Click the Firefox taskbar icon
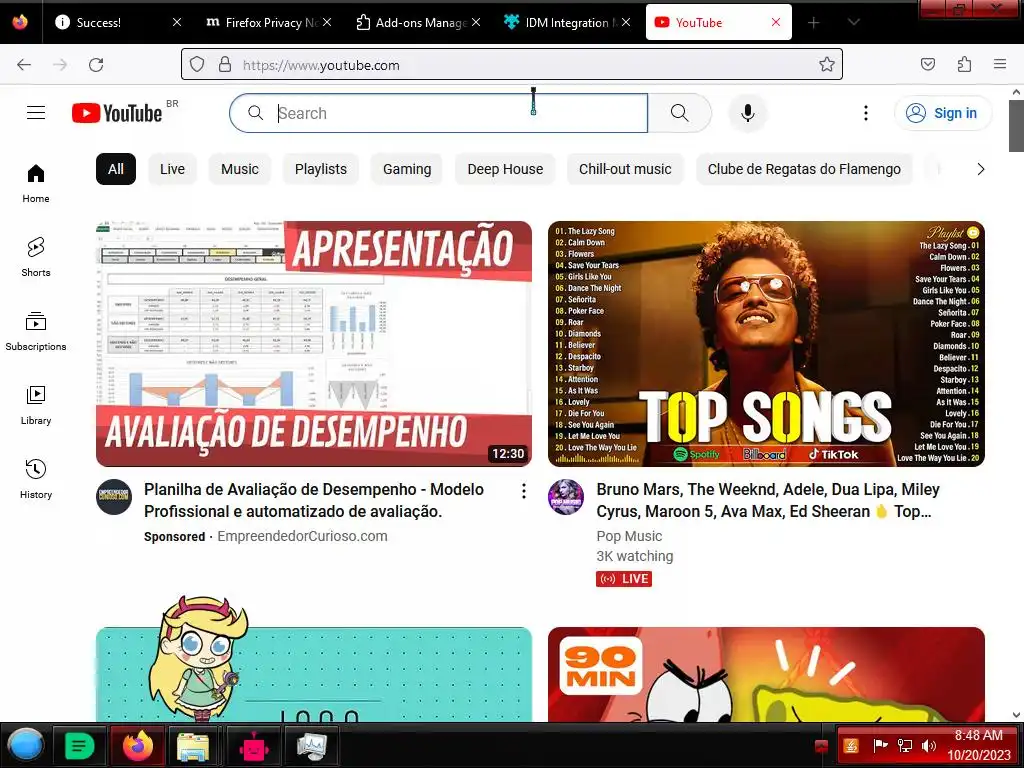The height and width of the screenshot is (768, 1024). coord(137,746)
